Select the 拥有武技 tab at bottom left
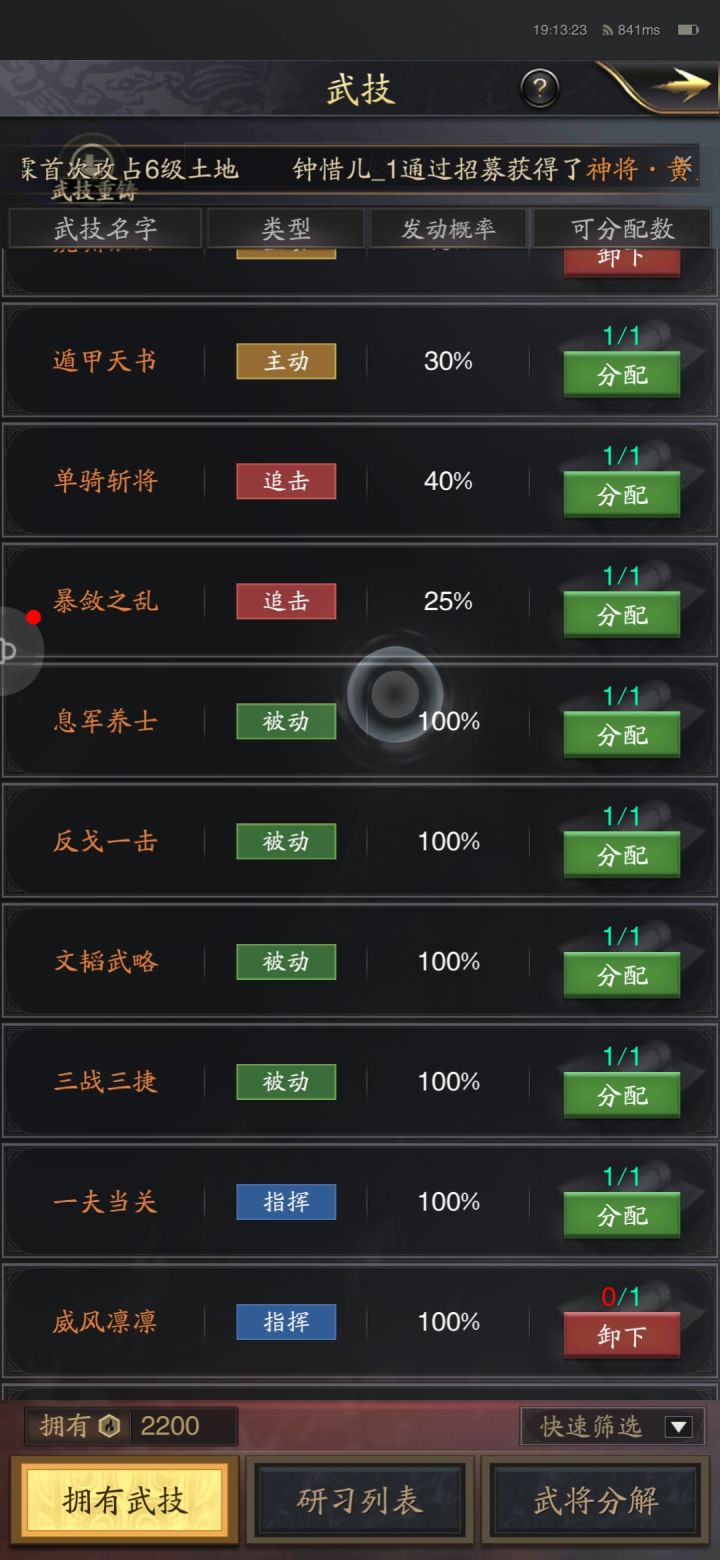The height and width of the screenshot is (1560, 720). tap(126, 1499)
